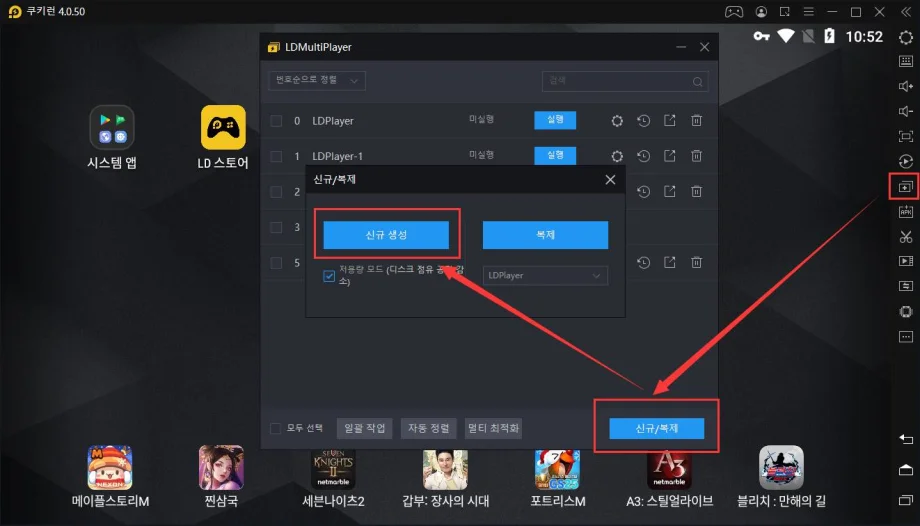
Task: Open keyboard mapping icon in sidebar
Action: point(905,62)
